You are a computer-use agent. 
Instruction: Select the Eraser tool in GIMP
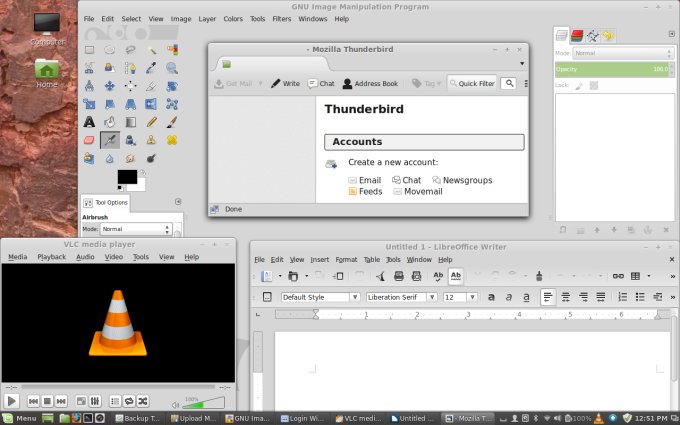click(x=89, y=140)
